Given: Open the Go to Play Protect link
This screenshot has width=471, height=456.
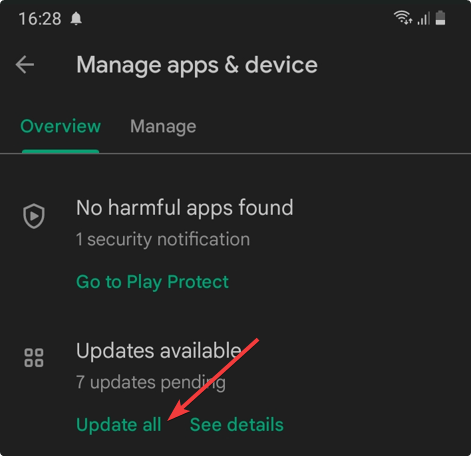Looking at the screenshot, I should click(152, 282).
